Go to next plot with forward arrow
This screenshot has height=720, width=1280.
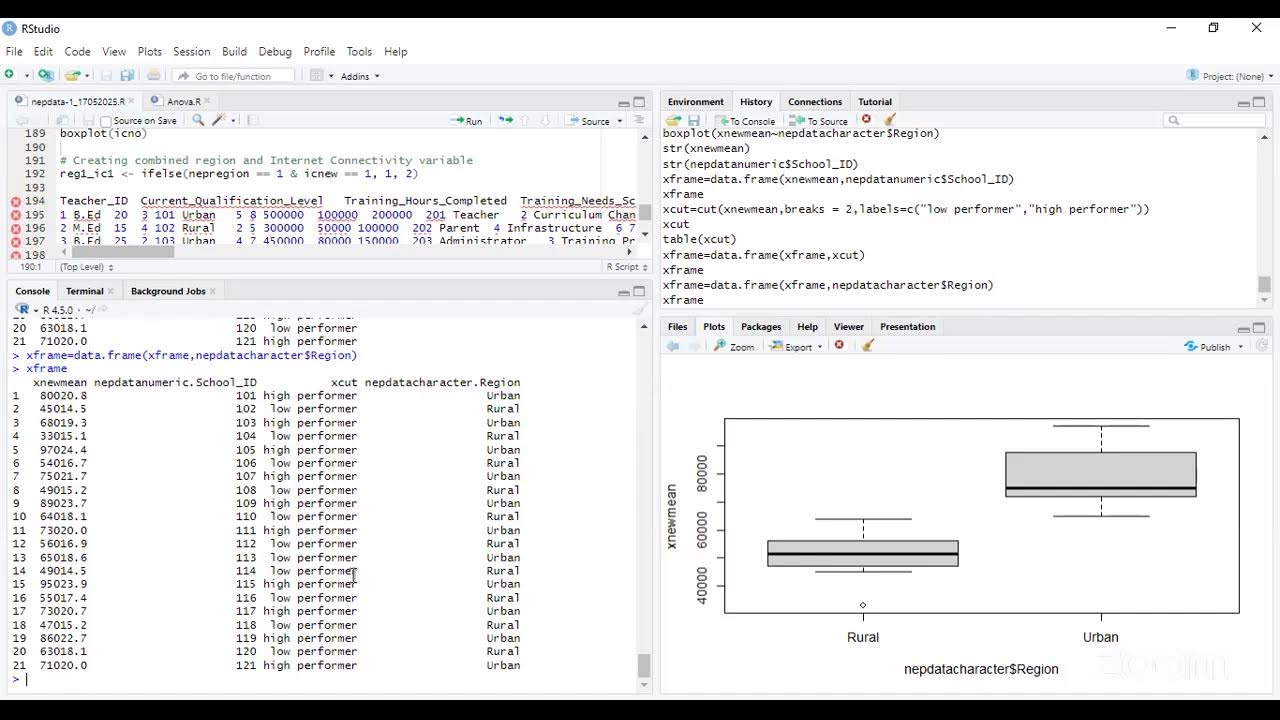(x=694, y=346)
